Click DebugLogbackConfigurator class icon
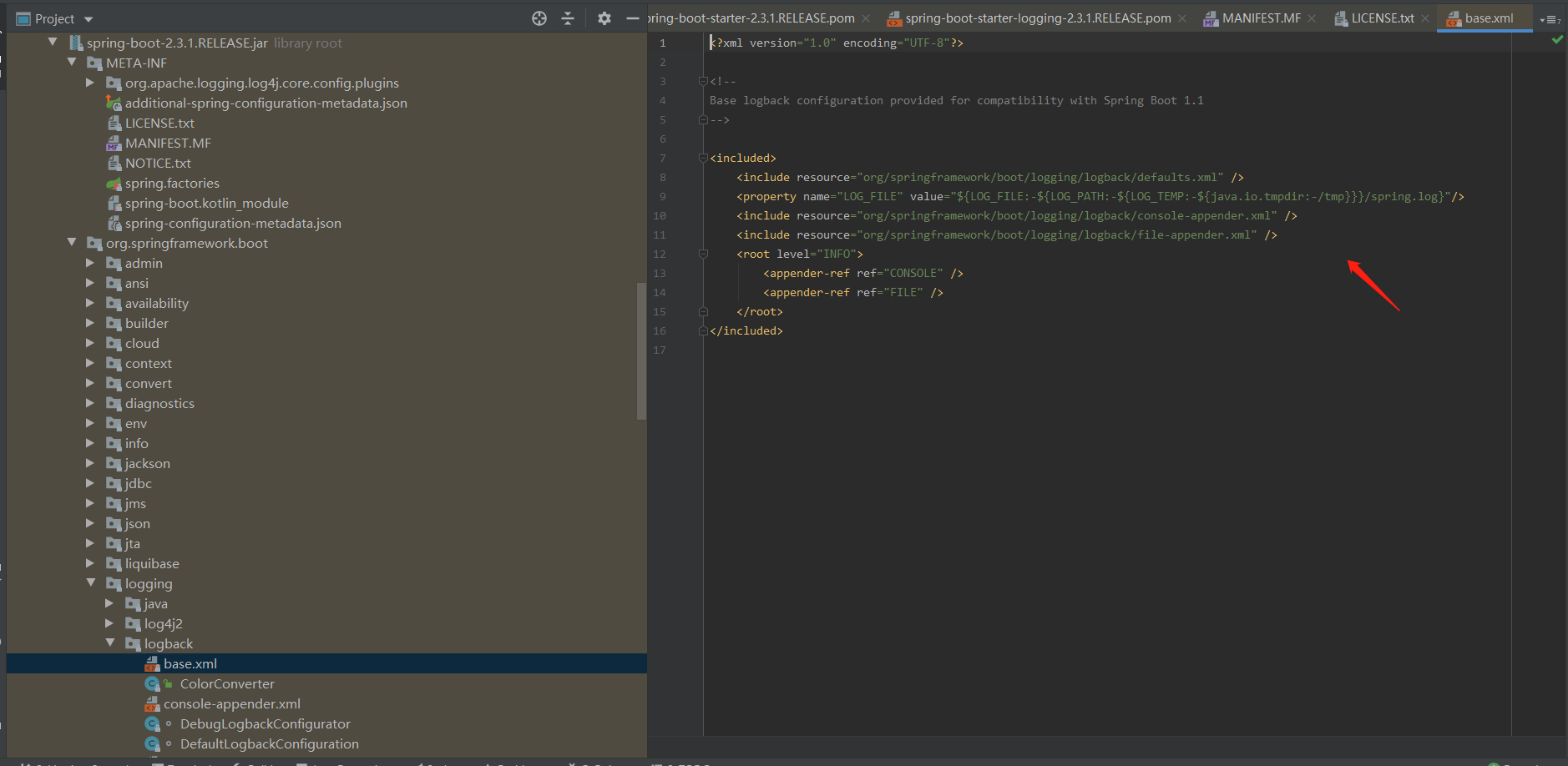Screen dimensions: 1568x766 coord(152,723)
